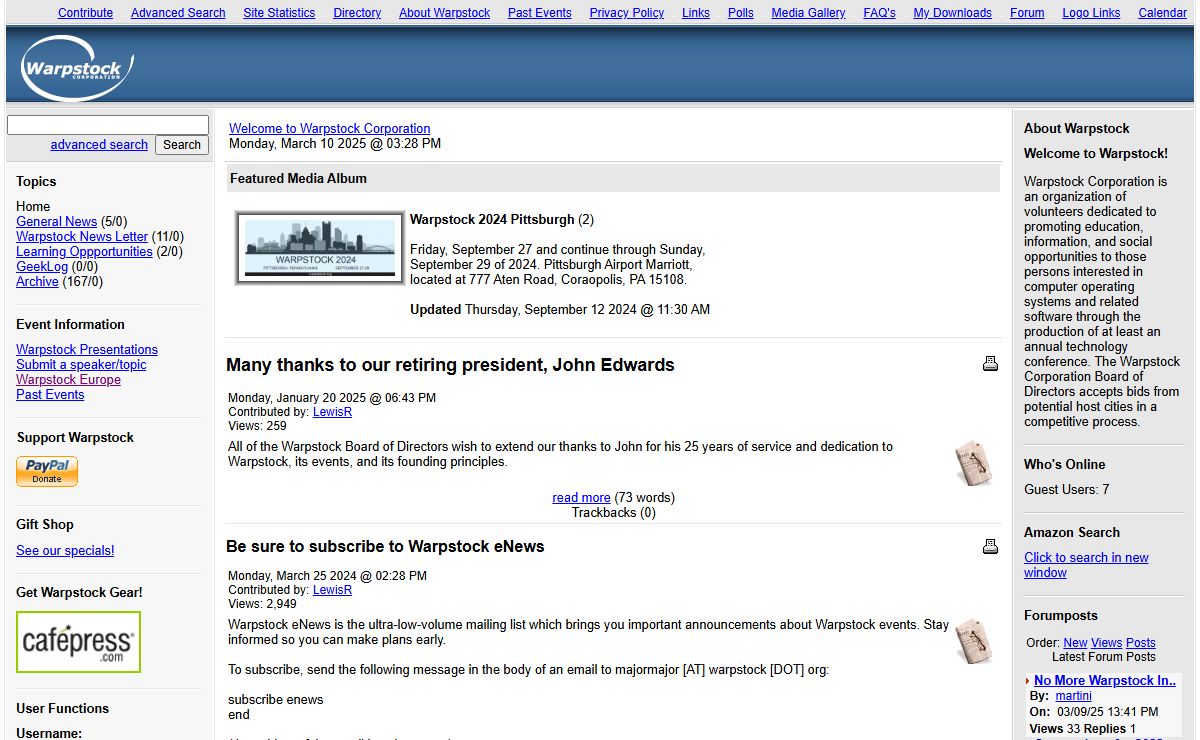
Task: Open advanced search link under search box
Action: point(99,145)
